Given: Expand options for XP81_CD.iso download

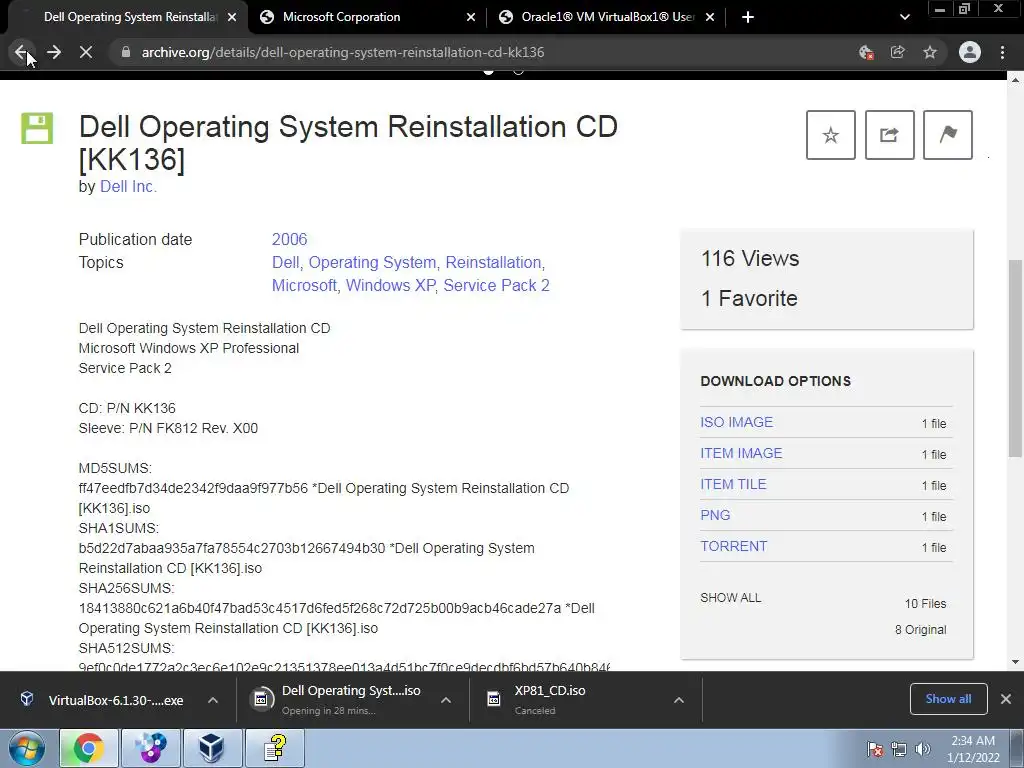Looking at the screenshot, I should coord(679,700).
